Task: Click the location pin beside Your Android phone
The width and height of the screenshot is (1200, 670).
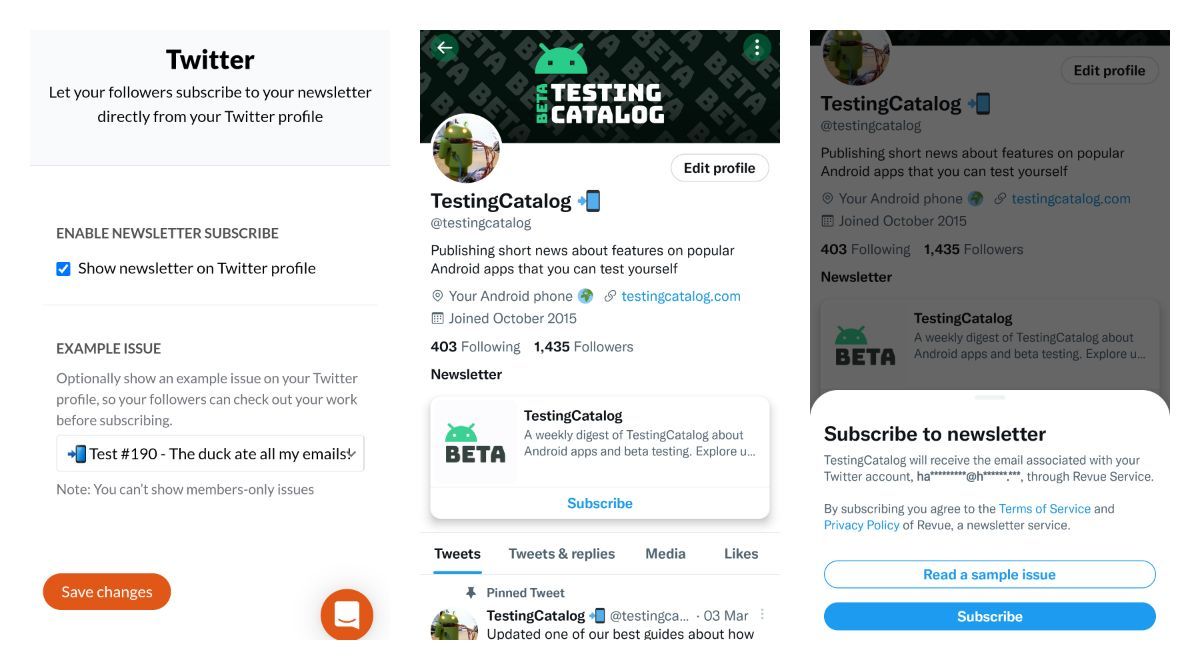Action: (439, 295)
